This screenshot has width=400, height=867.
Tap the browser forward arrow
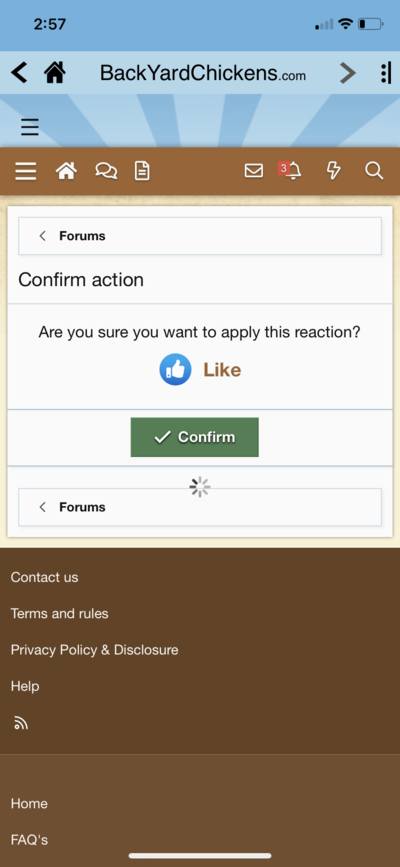pos(347,72)
